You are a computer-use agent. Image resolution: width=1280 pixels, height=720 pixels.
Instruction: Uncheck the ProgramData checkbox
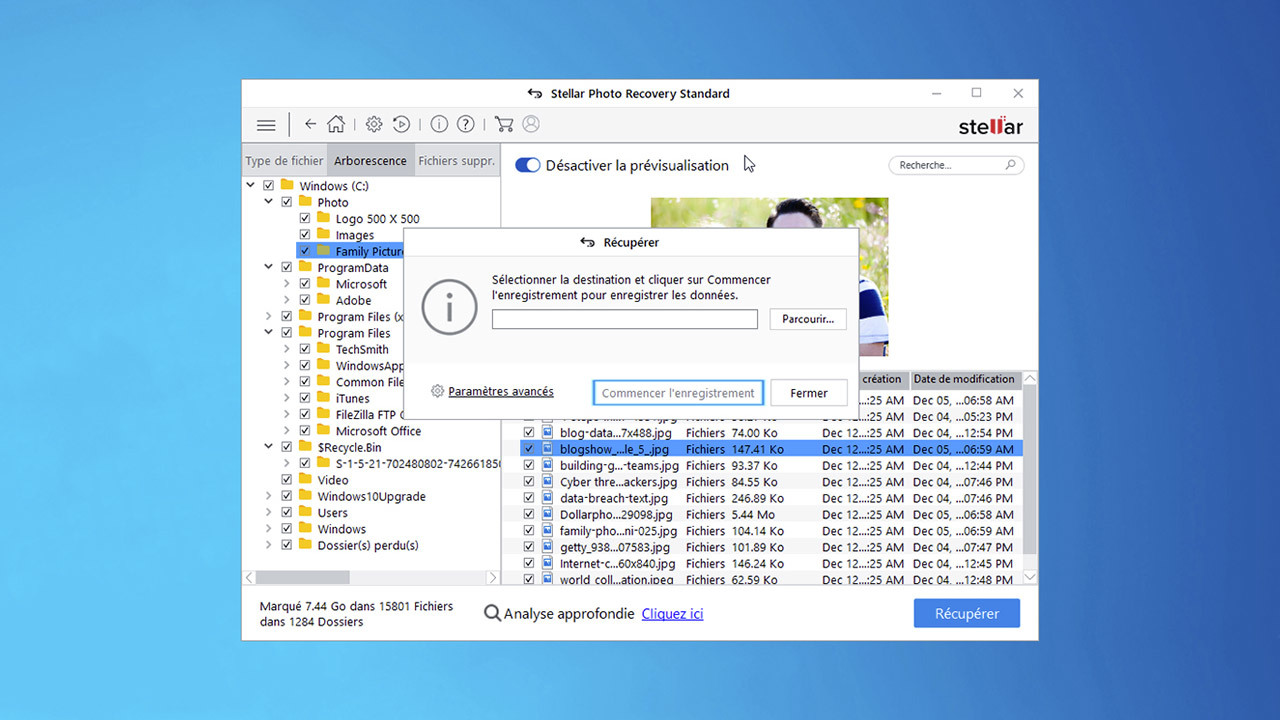(286, 267)
